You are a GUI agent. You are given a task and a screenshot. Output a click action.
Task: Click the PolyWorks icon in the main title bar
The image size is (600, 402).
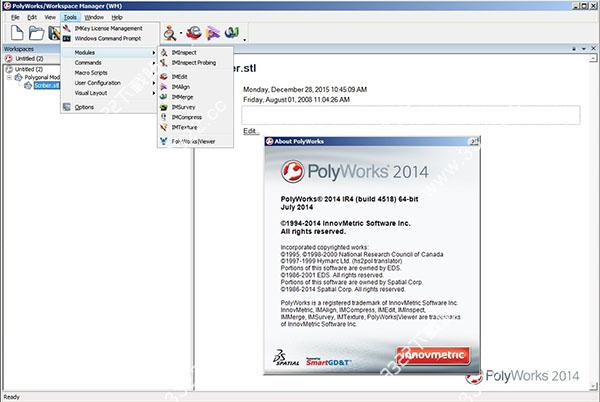click(x=7, y=6)
